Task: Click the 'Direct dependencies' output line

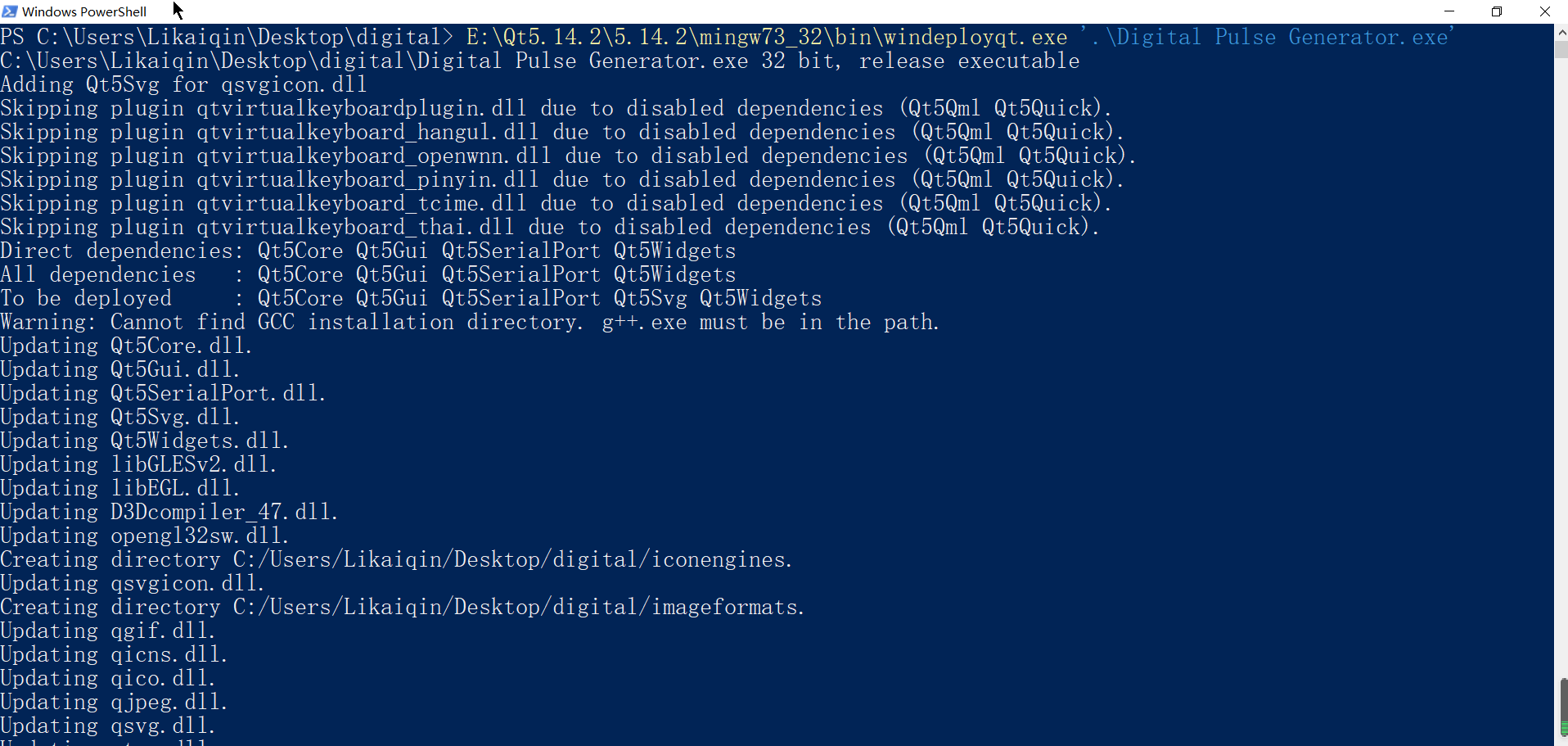Action: 368,251
